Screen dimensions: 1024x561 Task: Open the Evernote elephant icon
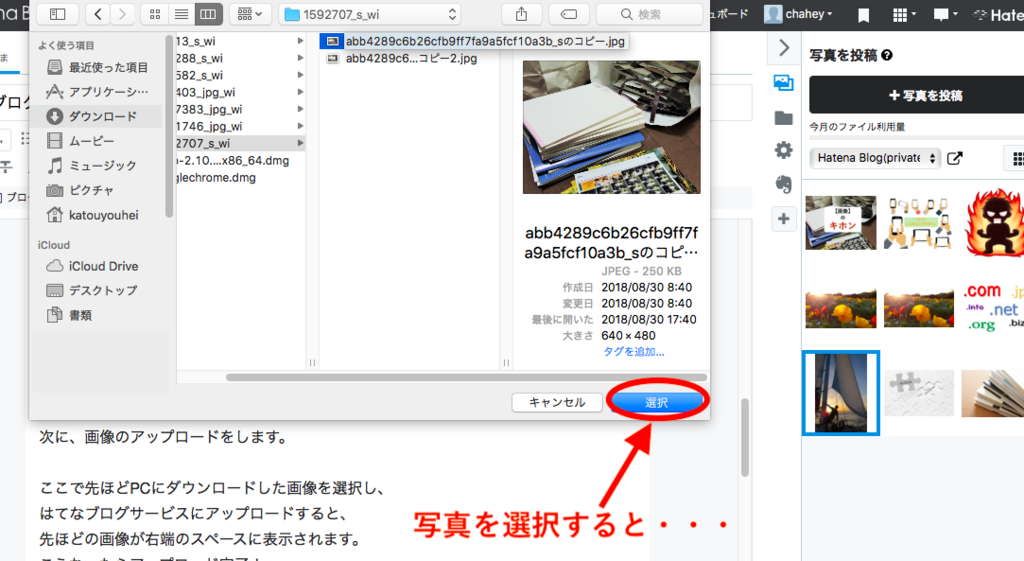click(784, 184)
